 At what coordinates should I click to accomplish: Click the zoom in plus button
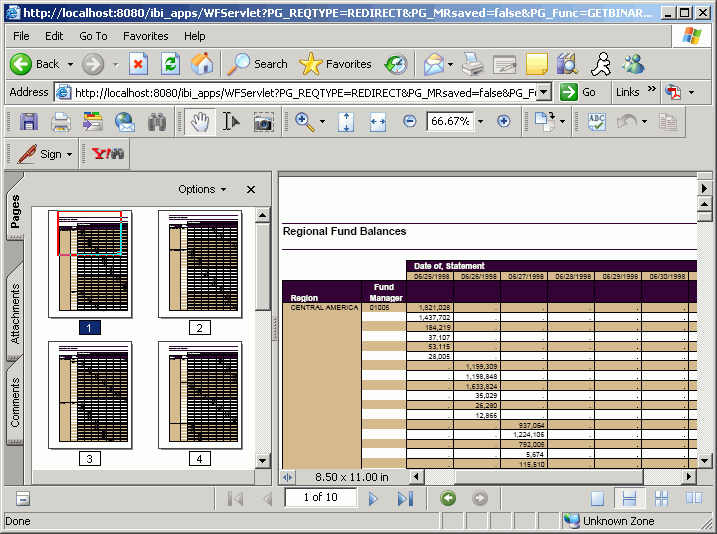pos(504,121)
